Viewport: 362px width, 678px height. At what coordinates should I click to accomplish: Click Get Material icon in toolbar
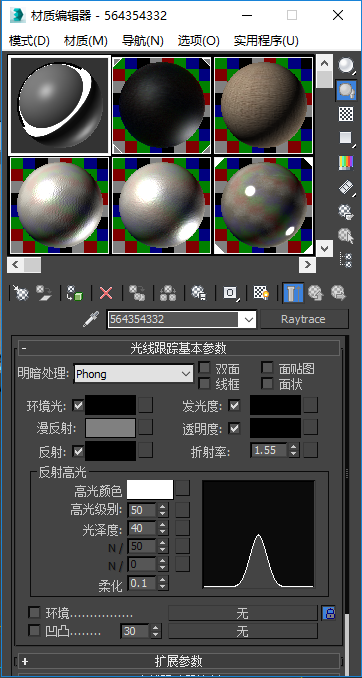point(21,294)
